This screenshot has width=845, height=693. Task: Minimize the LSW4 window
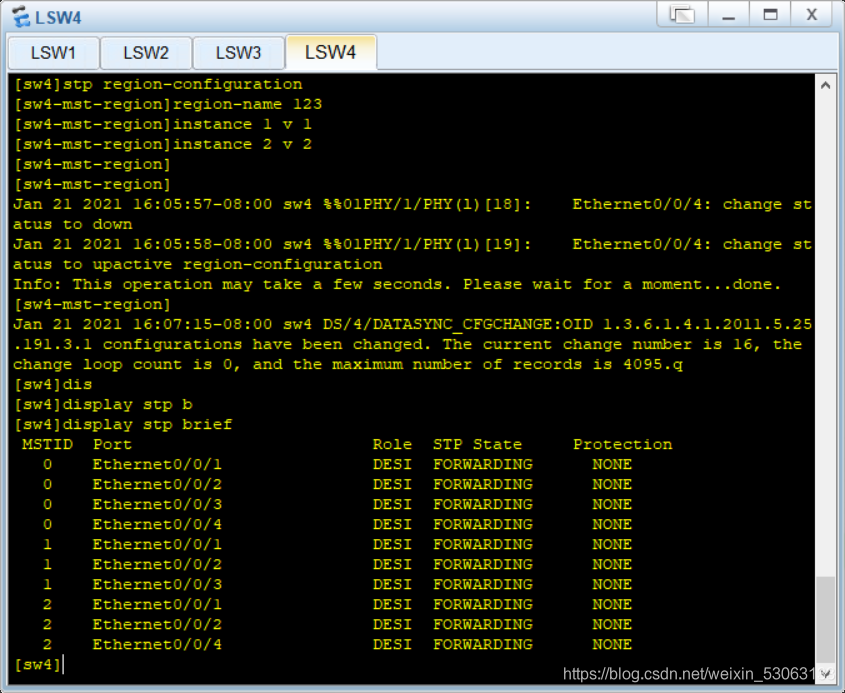729,14
